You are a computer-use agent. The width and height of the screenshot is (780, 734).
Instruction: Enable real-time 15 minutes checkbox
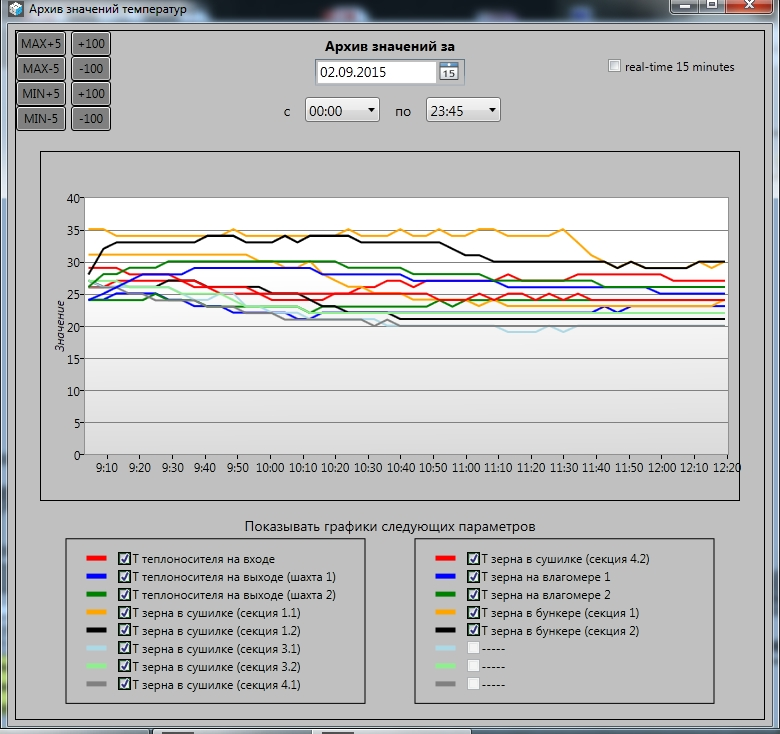point(615,67)
